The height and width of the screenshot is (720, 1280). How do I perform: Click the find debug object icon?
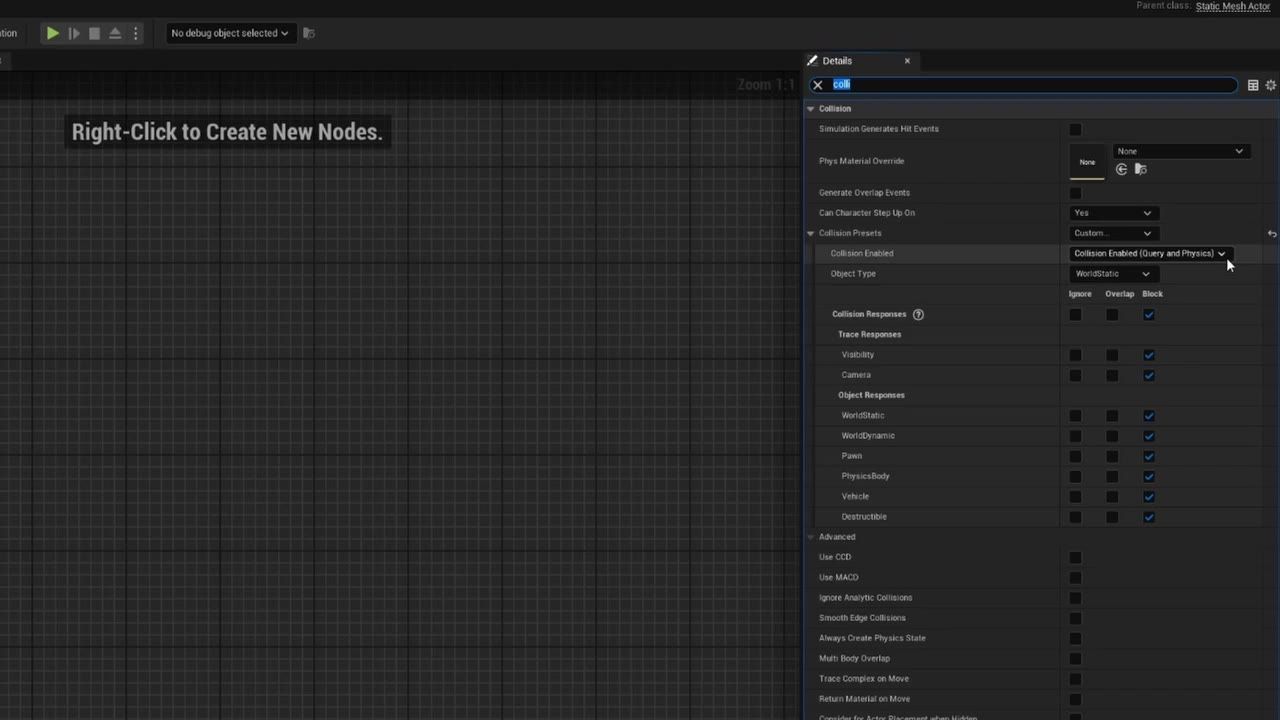(309, 33)
